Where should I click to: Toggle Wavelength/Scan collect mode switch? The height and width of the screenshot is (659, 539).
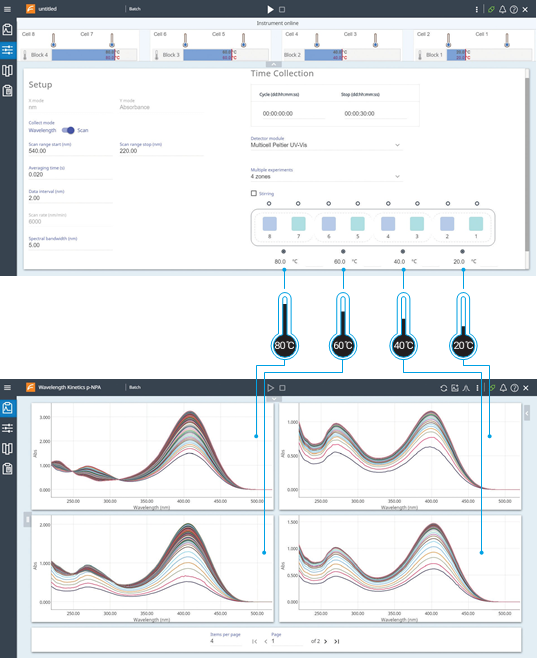(x=68, y=130)
